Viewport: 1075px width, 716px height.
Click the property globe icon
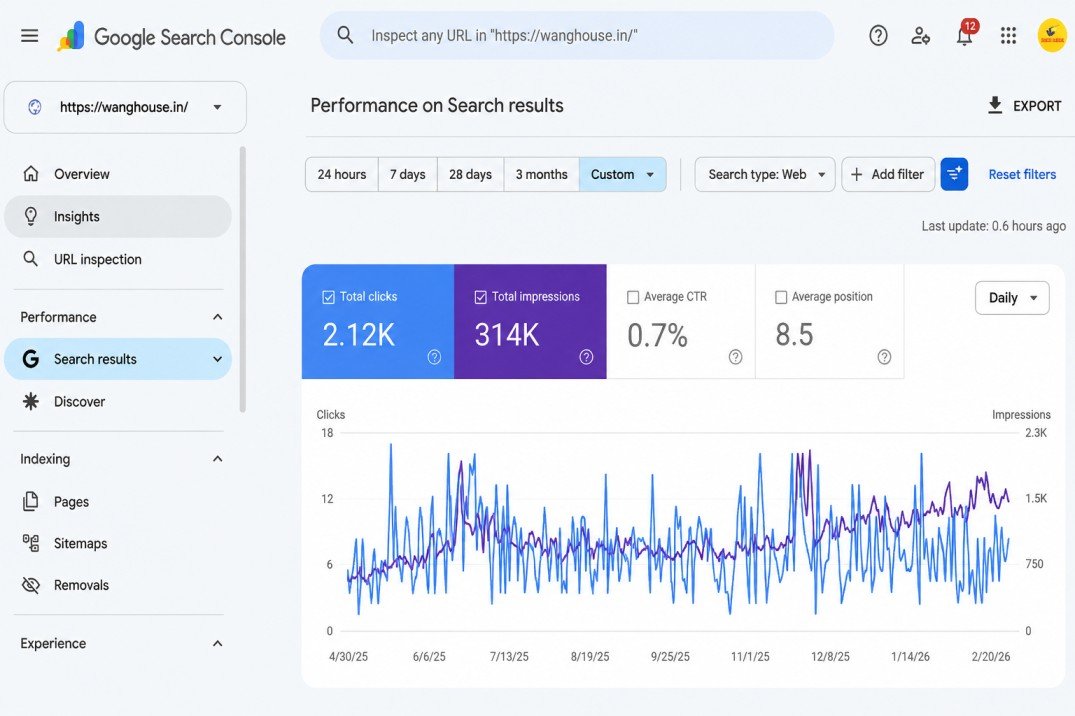point(35,107)
